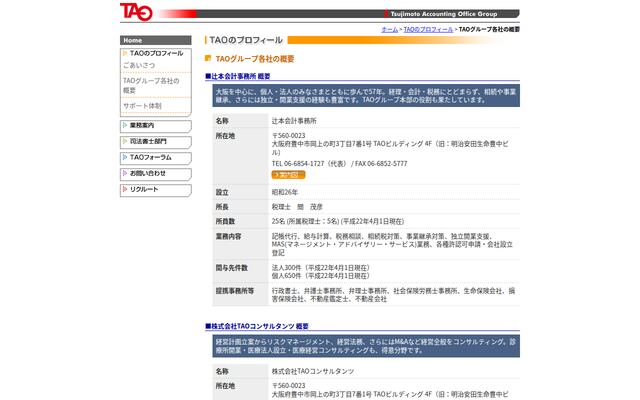Click the 名称 value 株式会社TAOコンサルタンツ
This screenshot has height=400, width=640.
tap(313, 371)
